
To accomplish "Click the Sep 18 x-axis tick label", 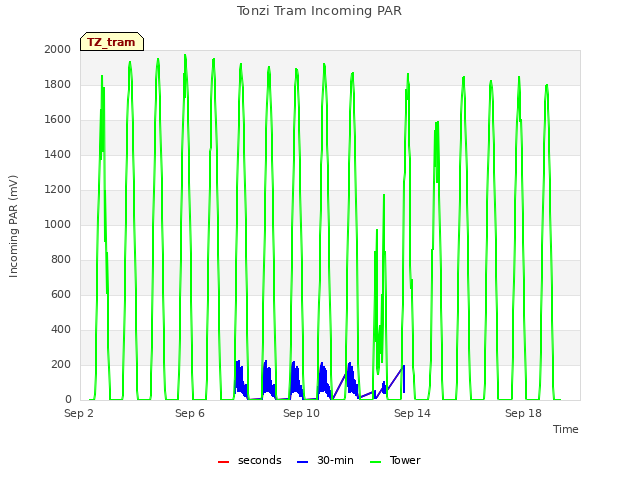I will point(523,413).
